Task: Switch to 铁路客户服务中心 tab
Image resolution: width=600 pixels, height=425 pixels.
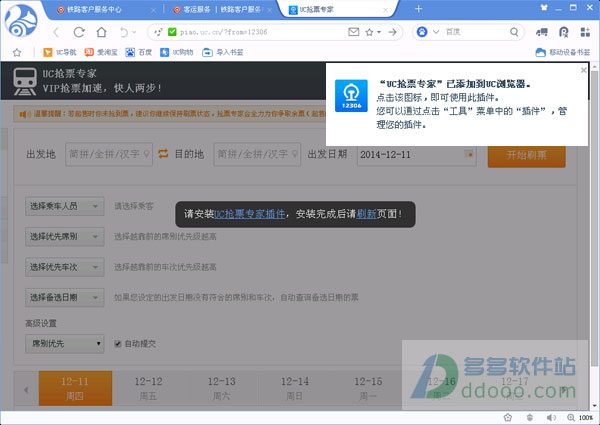Action: 104,10
